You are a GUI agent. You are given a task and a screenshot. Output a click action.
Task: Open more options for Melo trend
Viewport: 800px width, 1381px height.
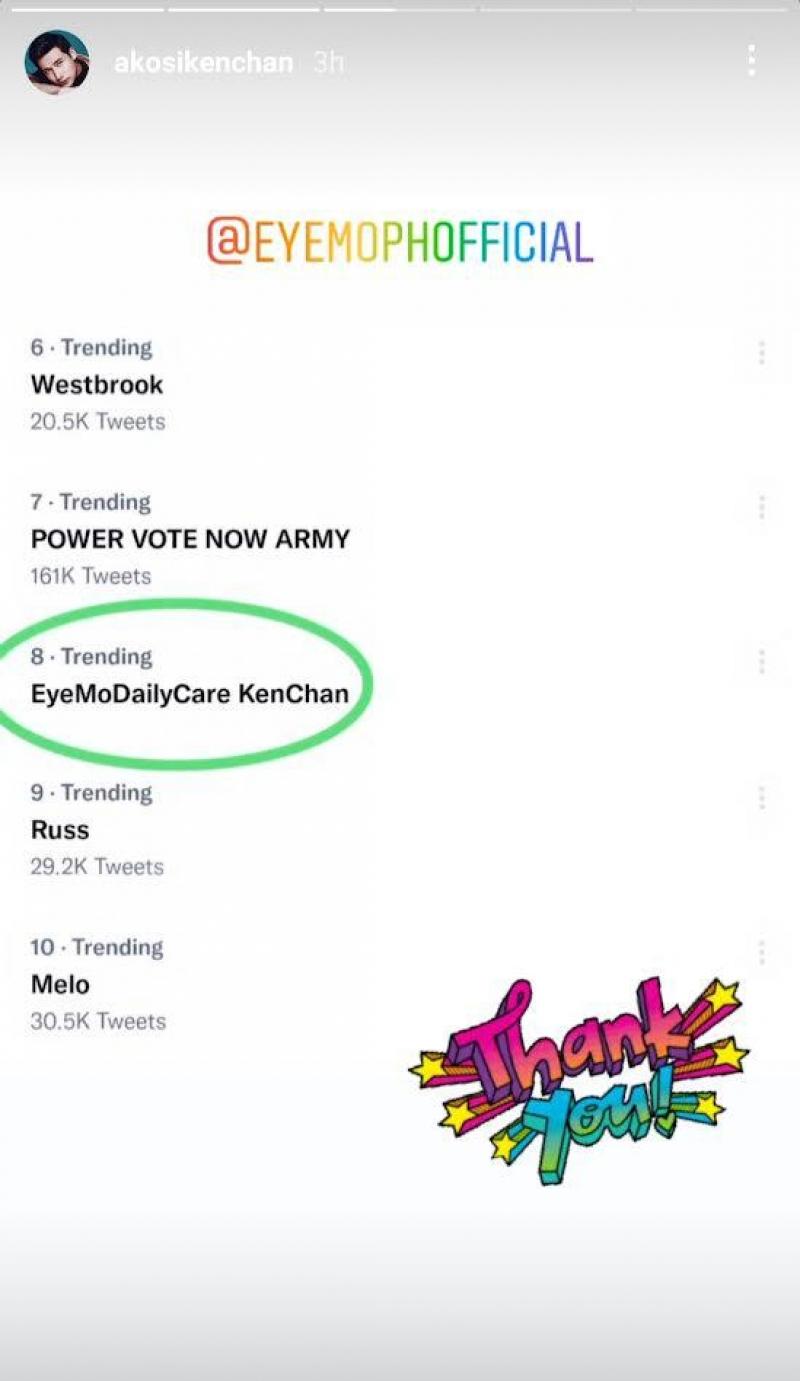762,952
